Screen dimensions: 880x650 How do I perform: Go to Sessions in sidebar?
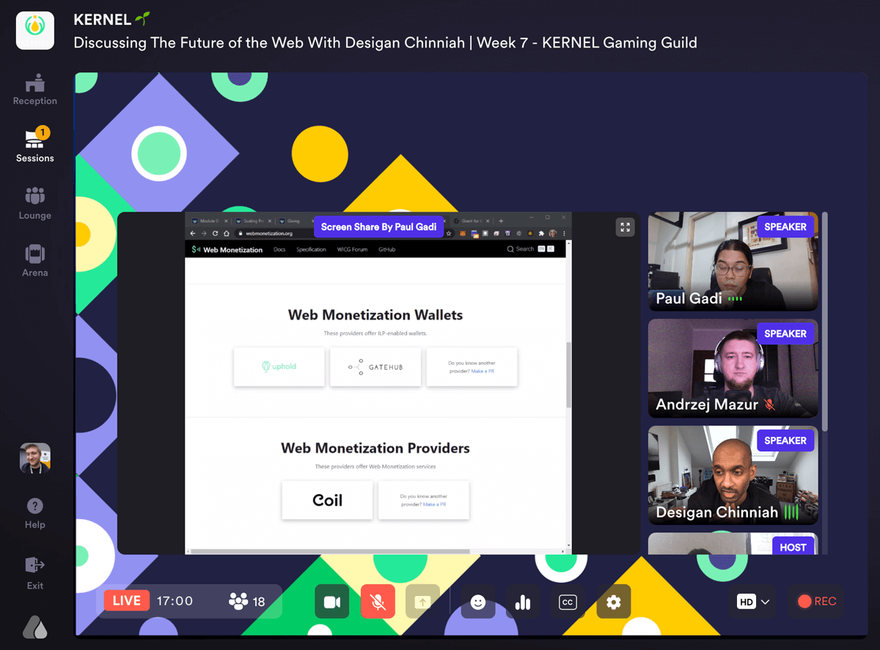(x=35, y=145)
